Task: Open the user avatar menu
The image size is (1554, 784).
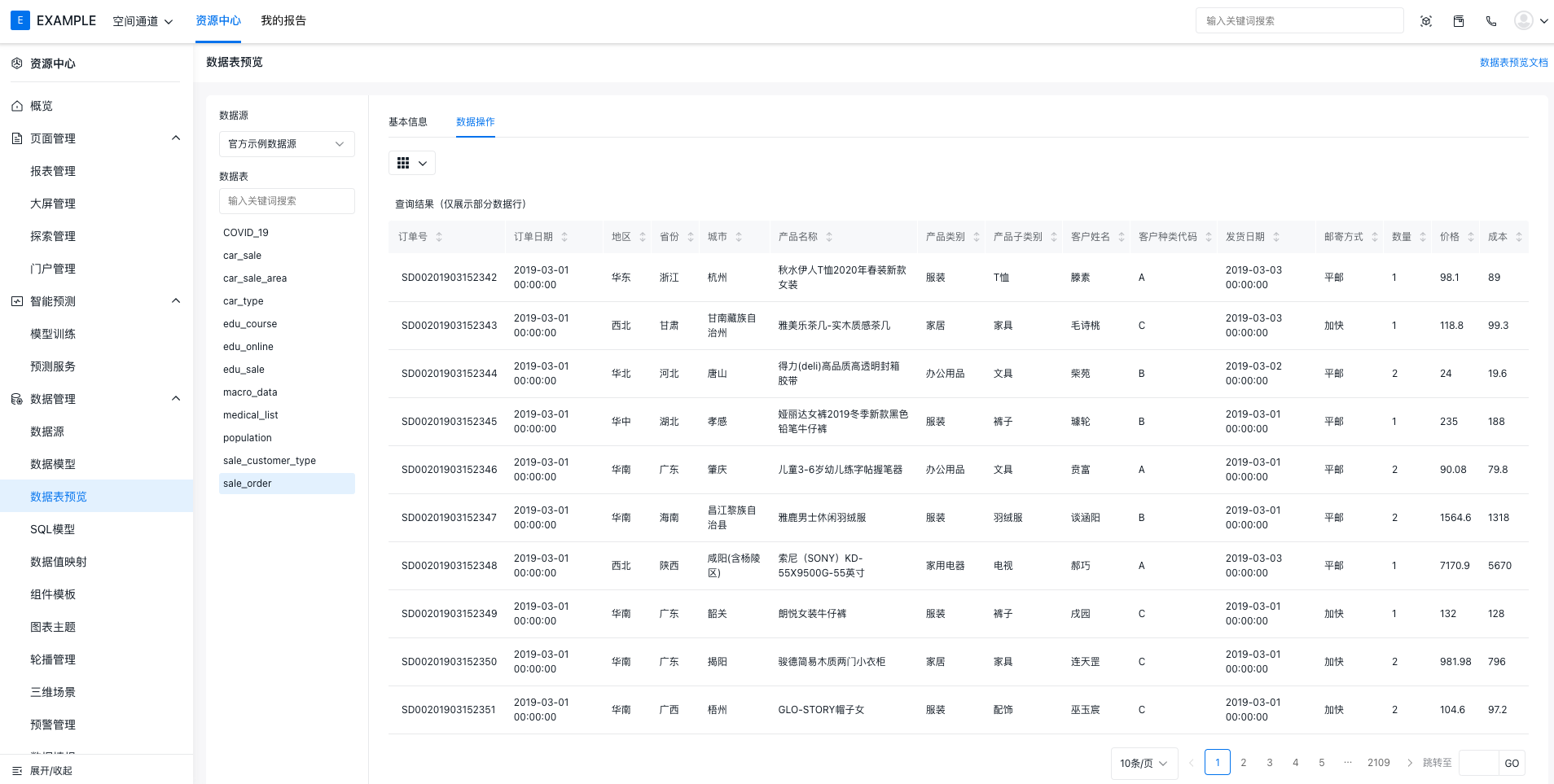Action: 1524,20
